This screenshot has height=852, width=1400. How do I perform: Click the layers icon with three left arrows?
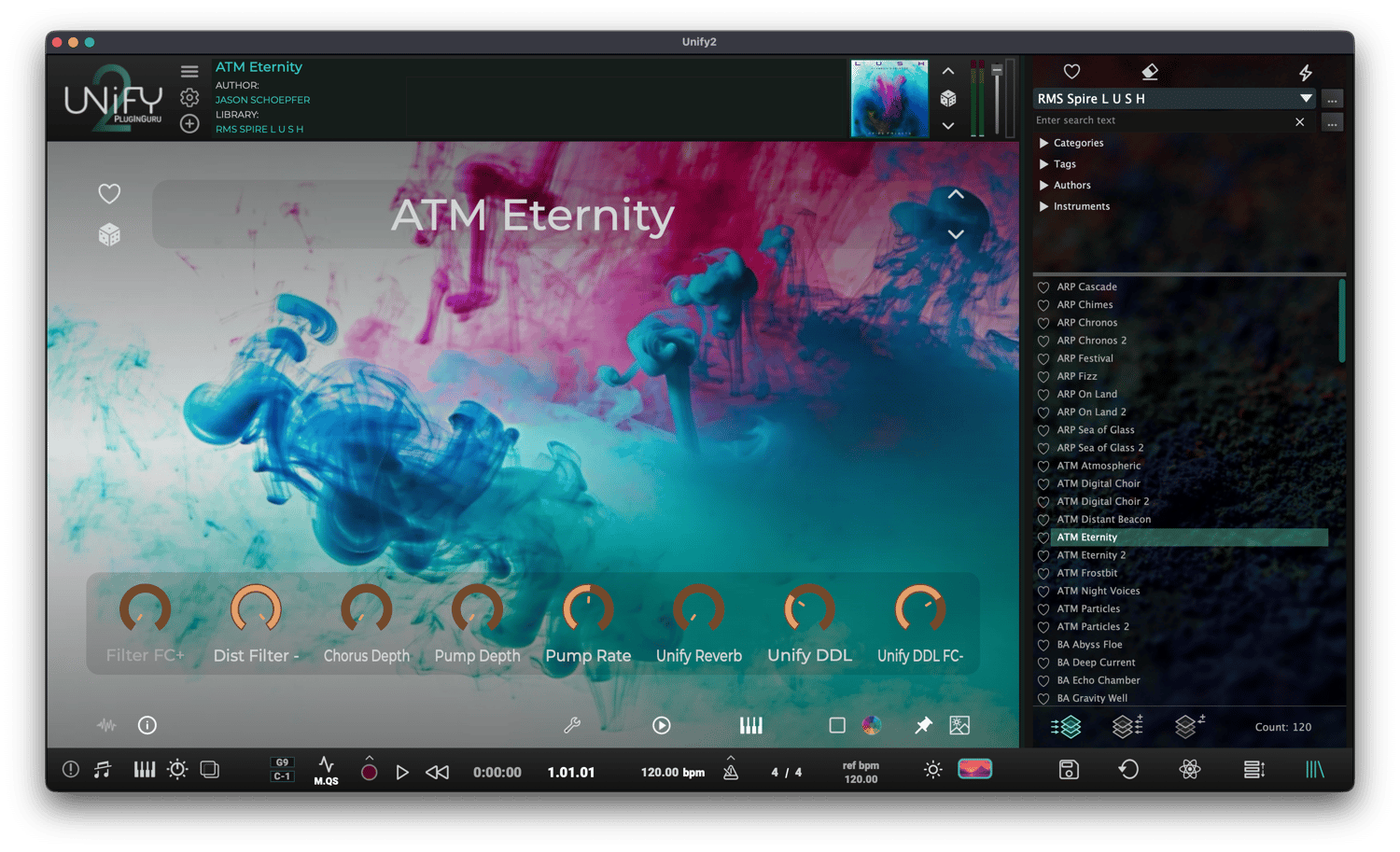coord(1127,726)
